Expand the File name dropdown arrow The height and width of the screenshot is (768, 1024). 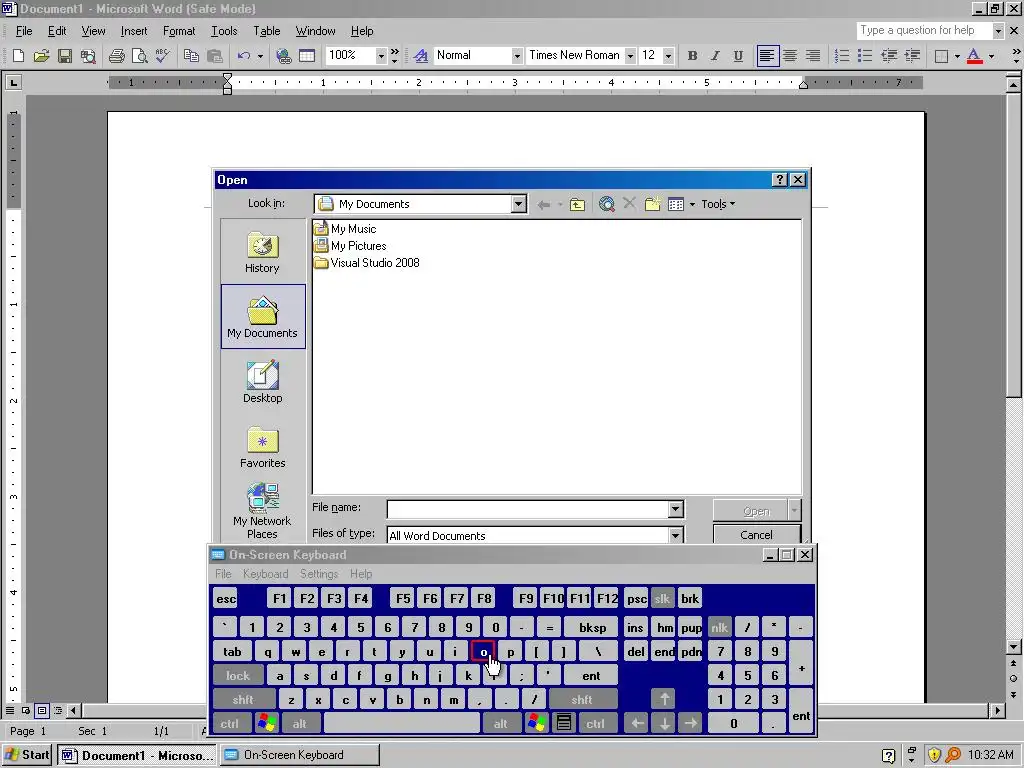[x=676, y=509]
